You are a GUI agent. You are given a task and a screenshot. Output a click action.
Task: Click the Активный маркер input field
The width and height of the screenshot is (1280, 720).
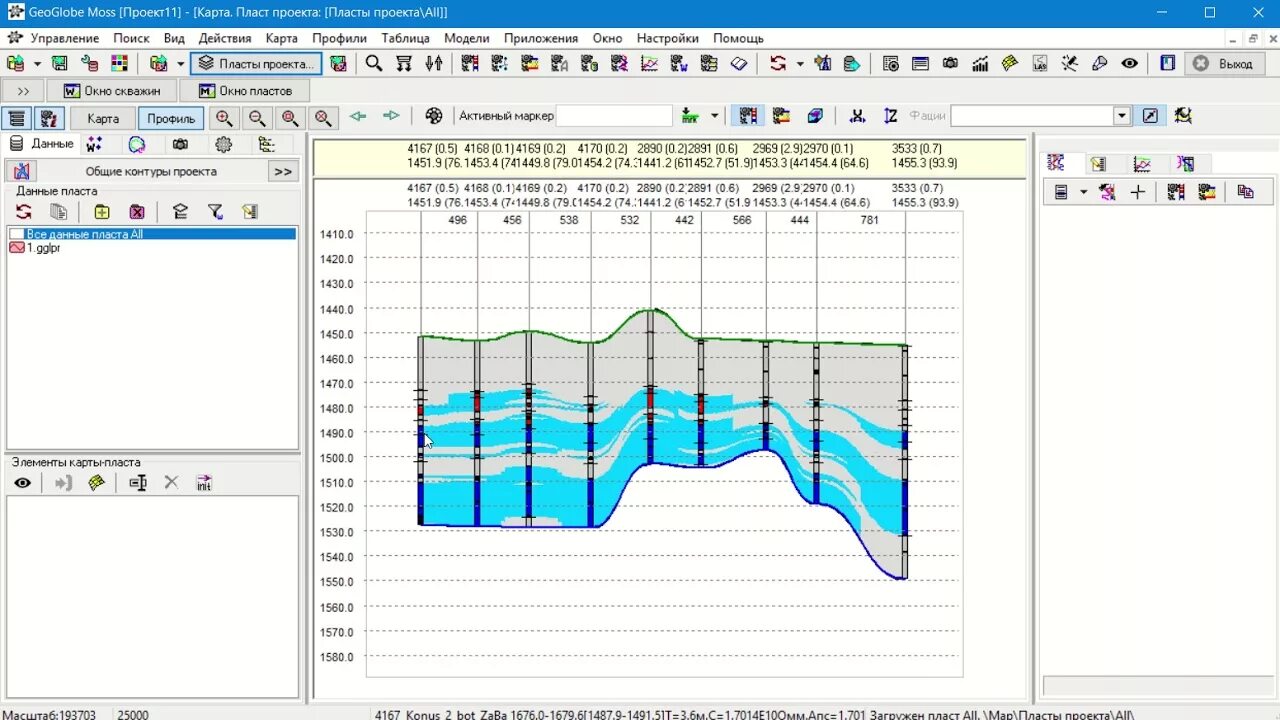pos(614,116)
